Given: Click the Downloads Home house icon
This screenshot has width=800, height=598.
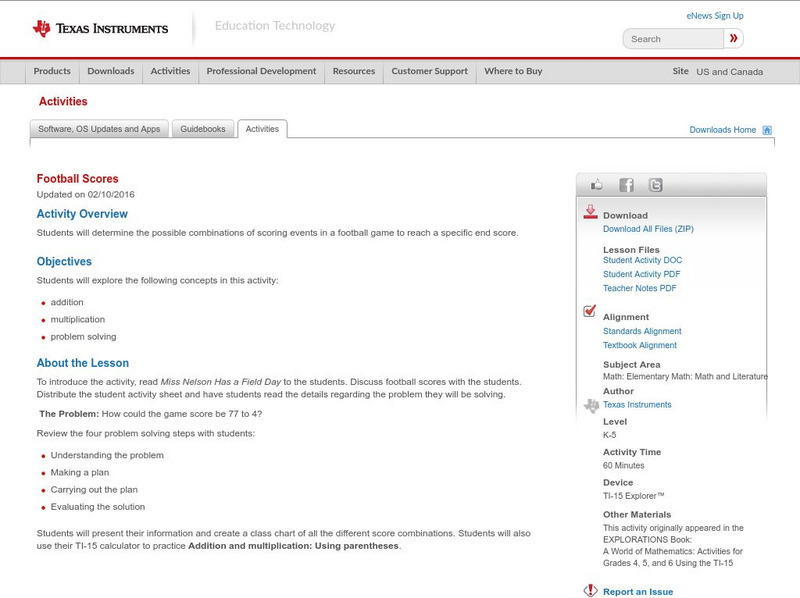Looking at the screenshot, I should tap(767, 130).
